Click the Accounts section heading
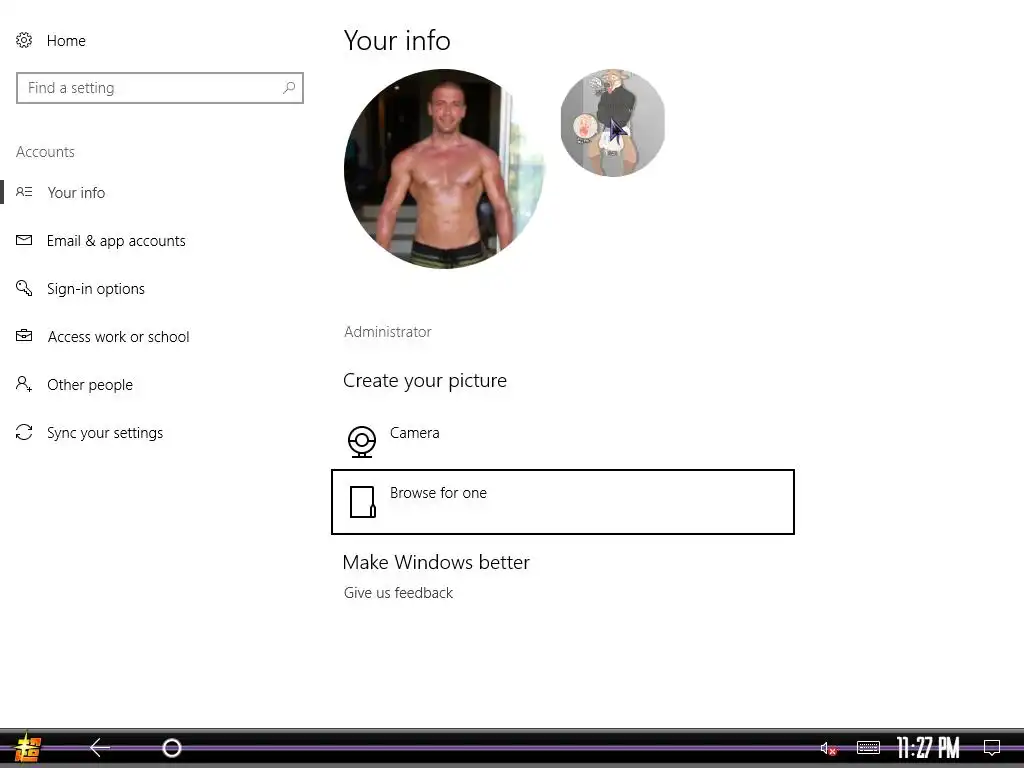The width and height of the screenshot is (1024, 768). [45, 152]
